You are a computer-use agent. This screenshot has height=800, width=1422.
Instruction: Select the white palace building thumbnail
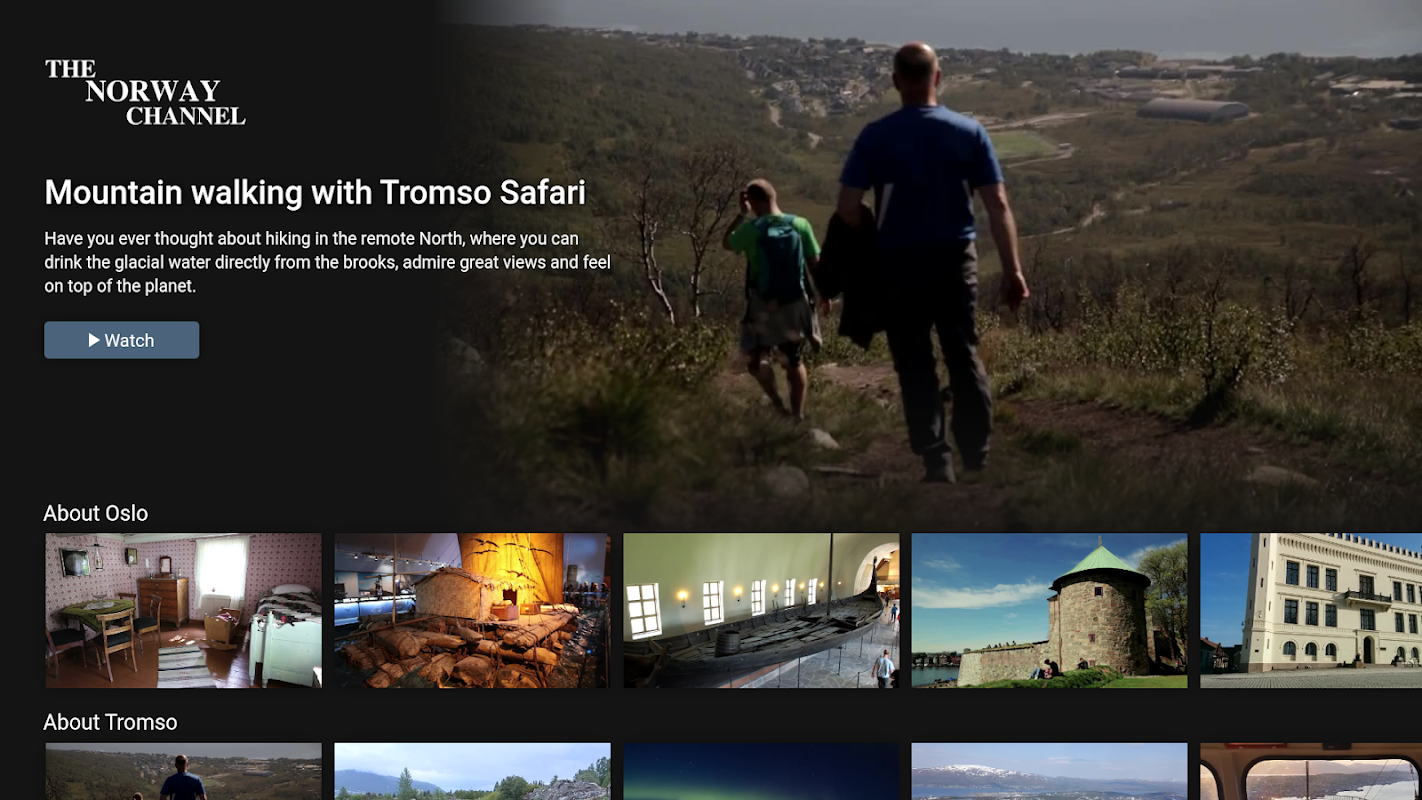pyautogui.click(x=1311, y=610)
